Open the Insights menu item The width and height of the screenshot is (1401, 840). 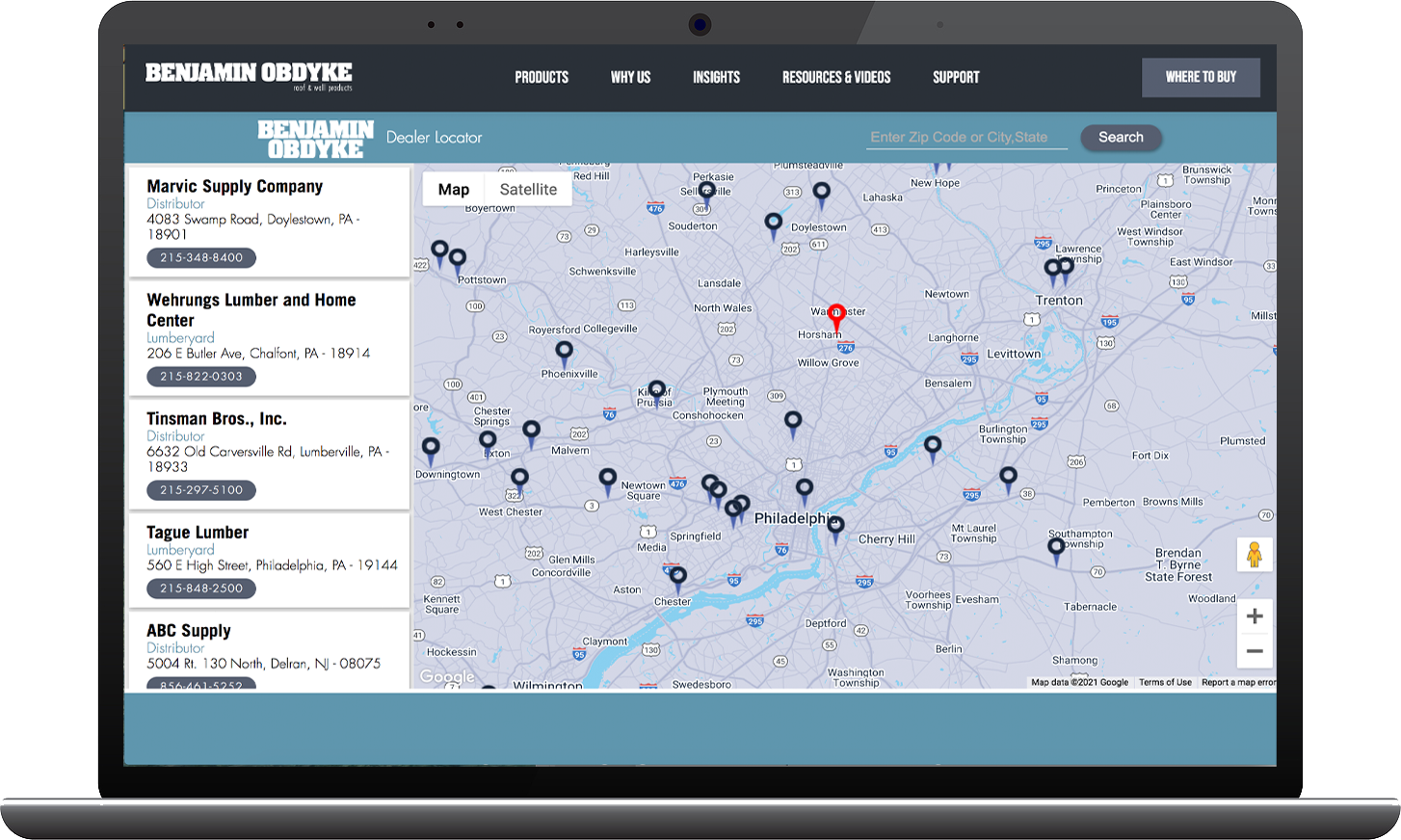[716, 77]
